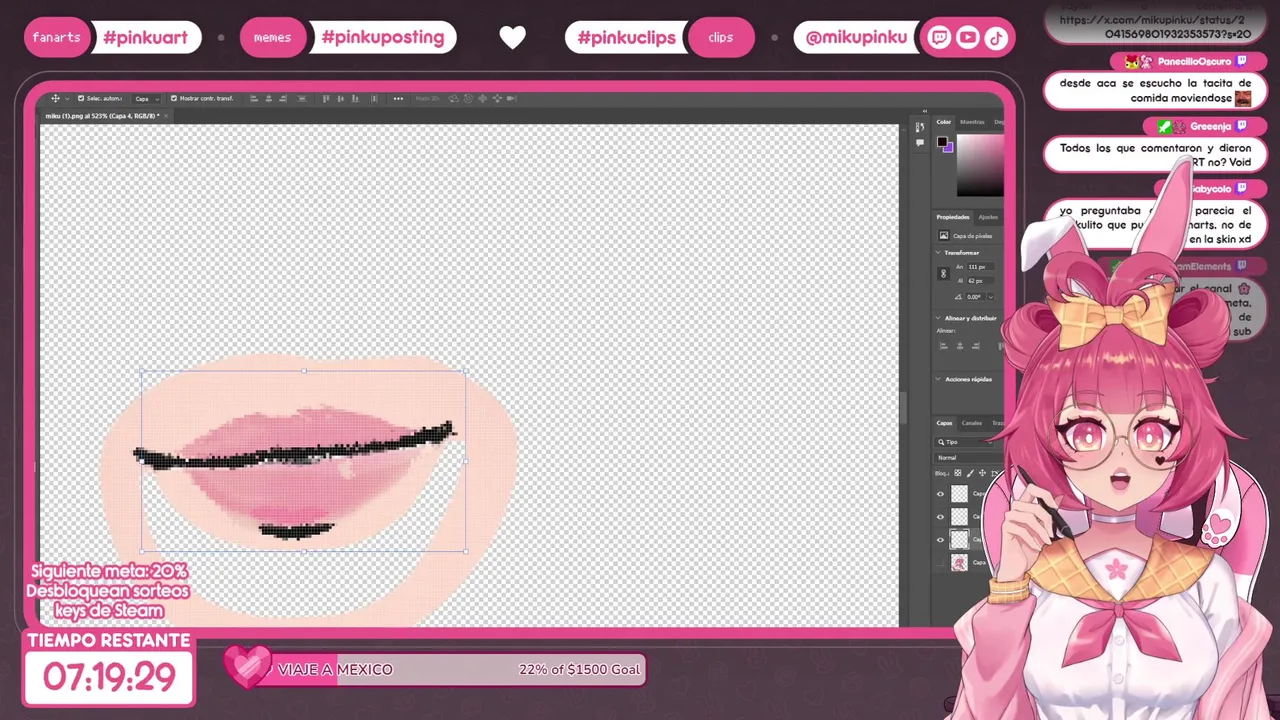Click the purple background color swatch
The image size is (1280, 720).
pyautogui.click(x=950, y=148)
